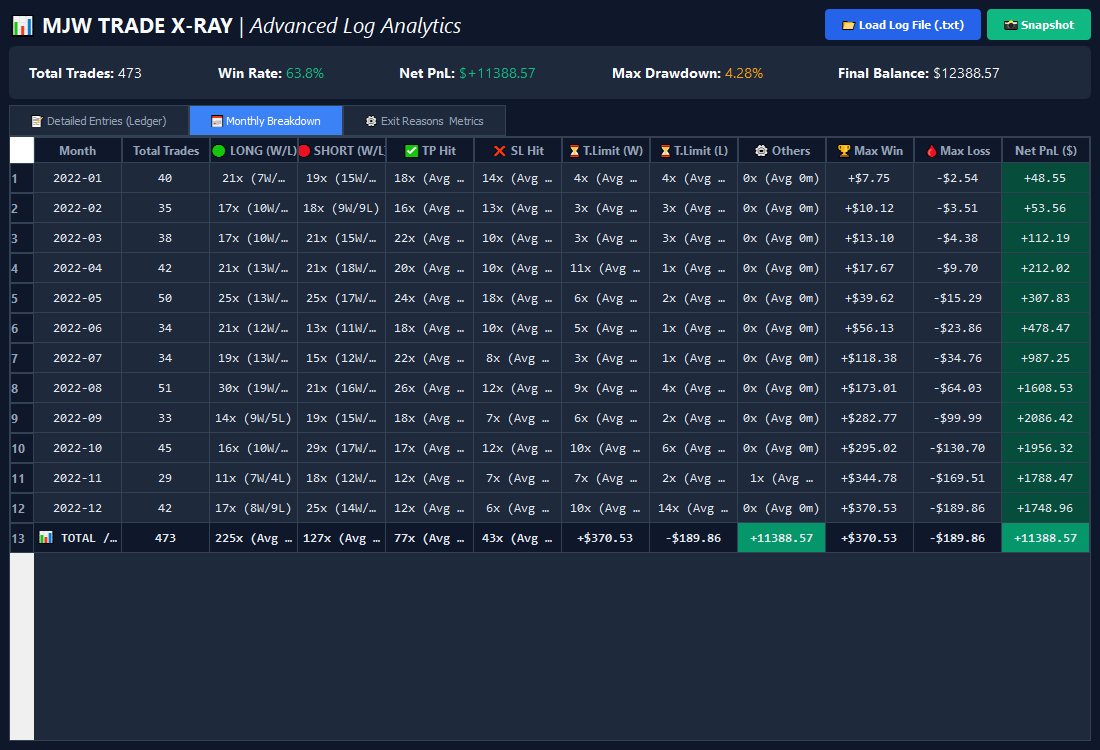Click the Total Trades cell showing 50
The height and width of the screenshot is (750, 1100).
(x=166, y=298)
